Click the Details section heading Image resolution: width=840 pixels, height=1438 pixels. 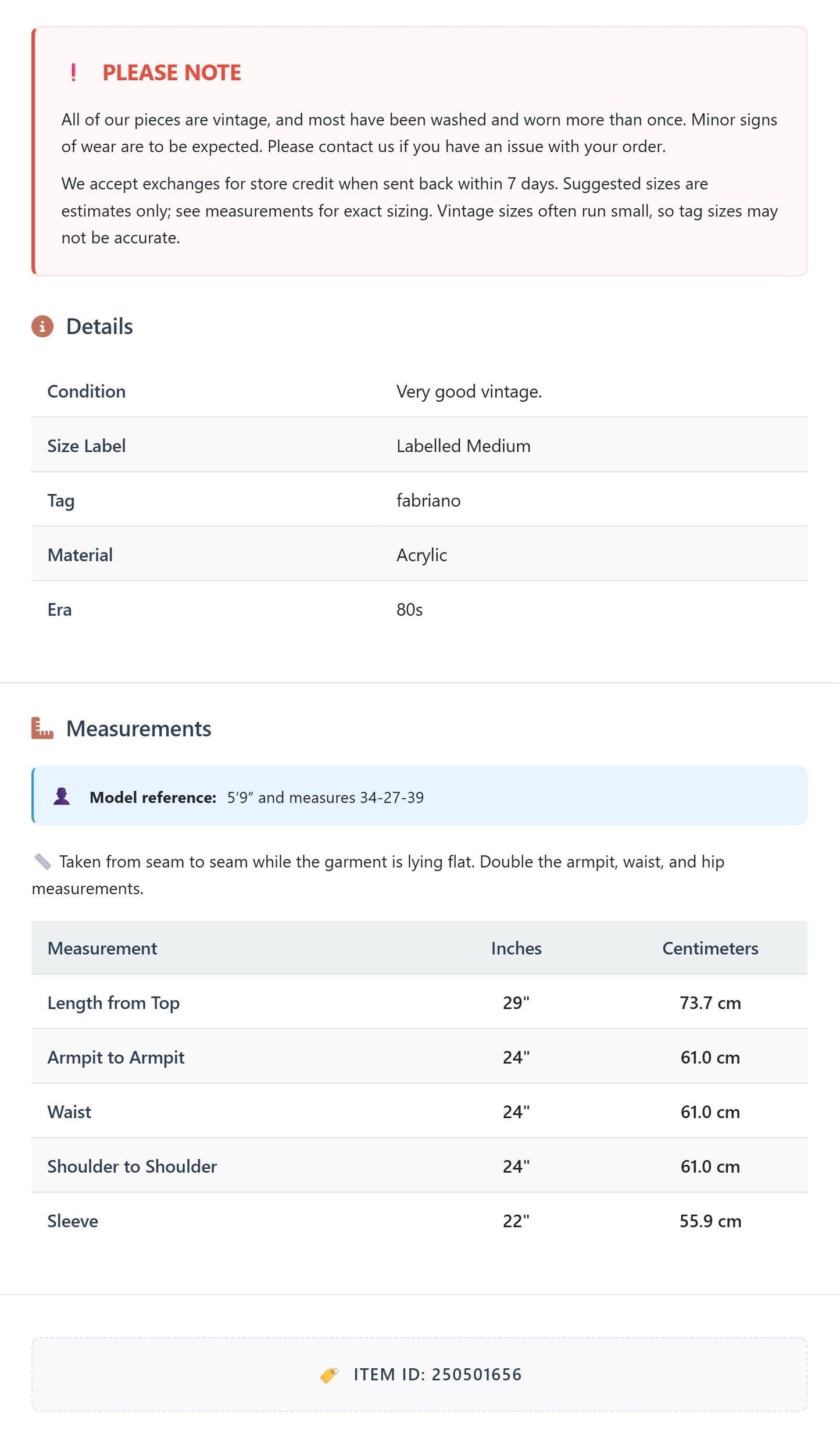click(99, 327)
